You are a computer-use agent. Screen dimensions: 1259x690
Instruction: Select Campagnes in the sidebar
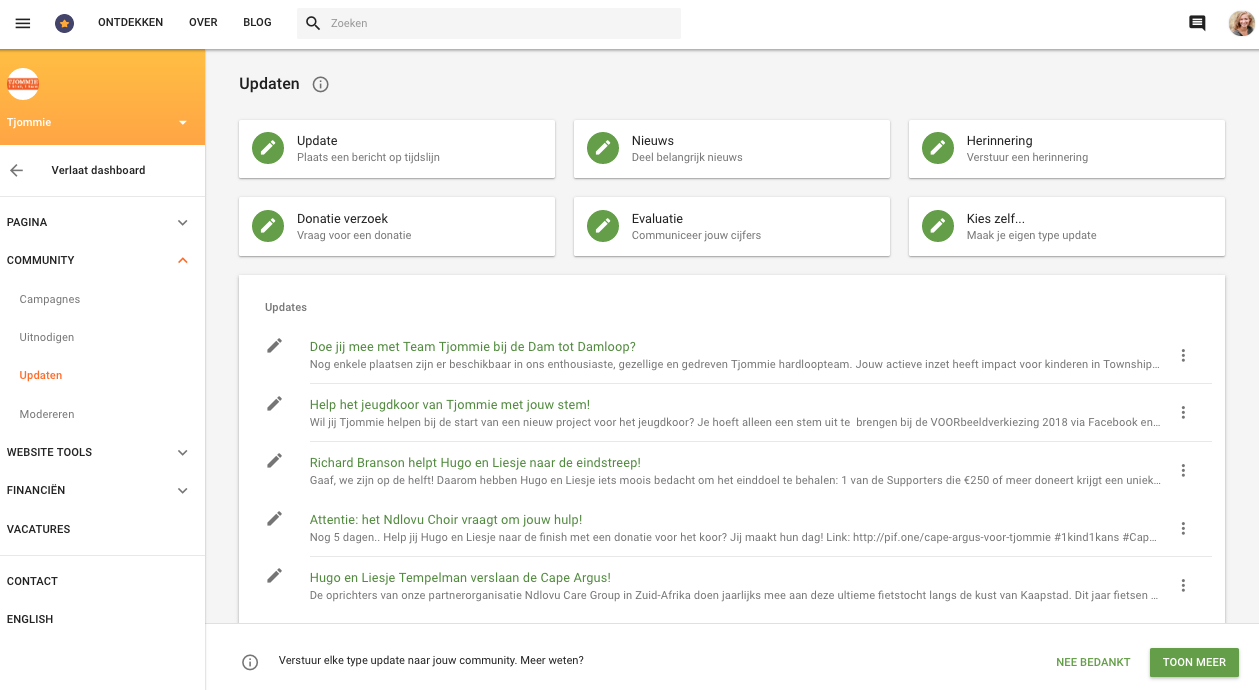point(50,299)
